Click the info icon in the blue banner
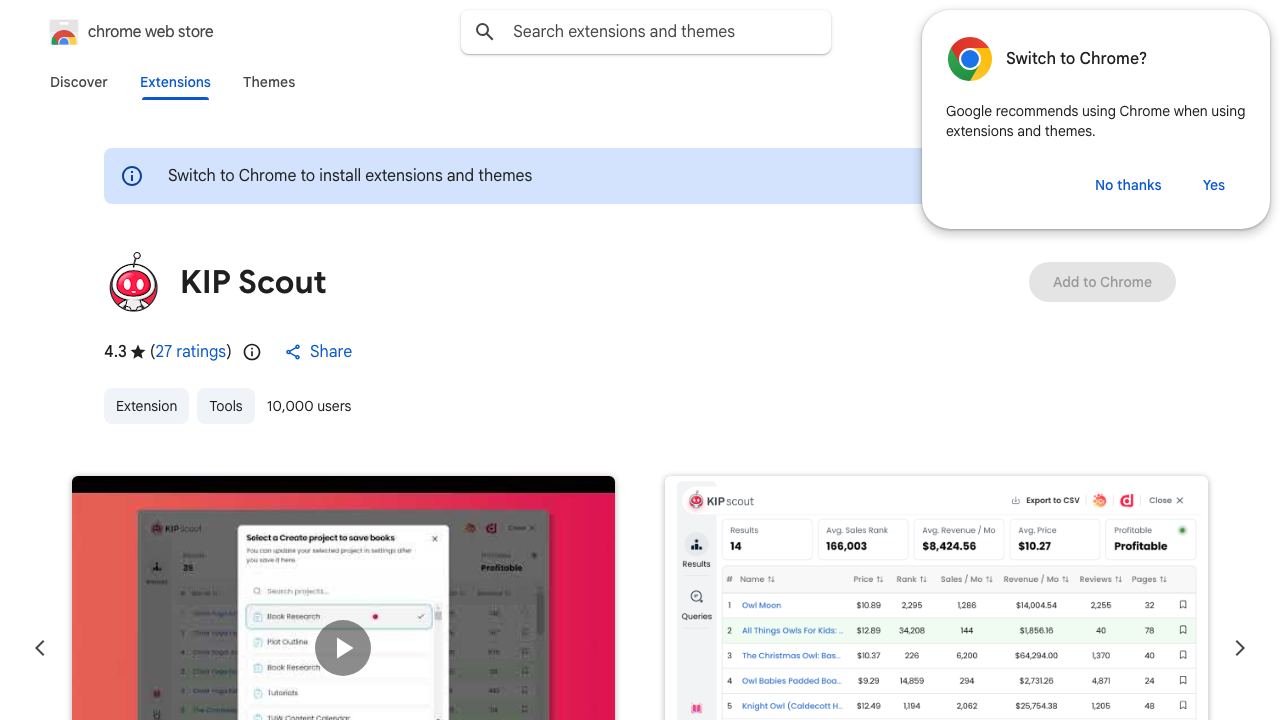The width and height of the screenshot is (1280, 720). pyautogui.click(x=132, y=176)
